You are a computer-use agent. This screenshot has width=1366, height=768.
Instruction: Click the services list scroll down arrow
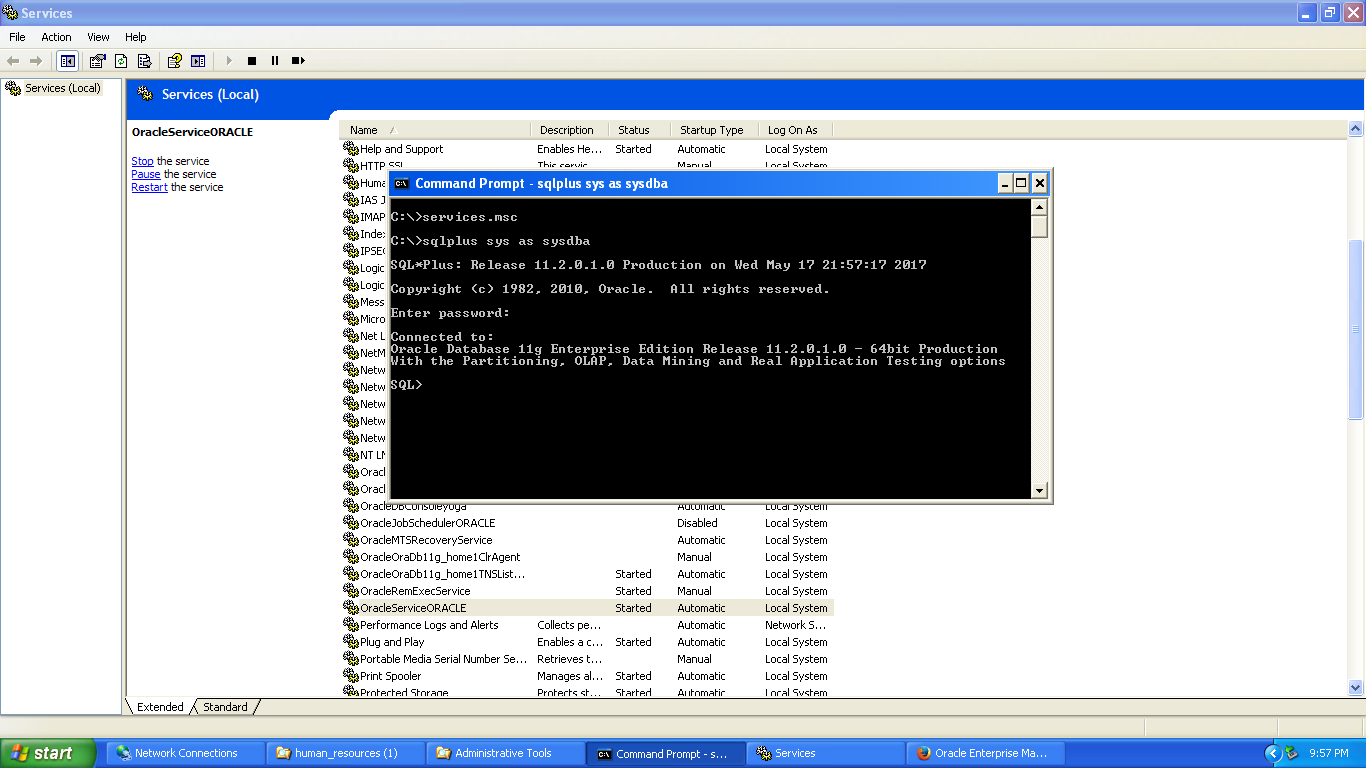tap(1356, 688)
